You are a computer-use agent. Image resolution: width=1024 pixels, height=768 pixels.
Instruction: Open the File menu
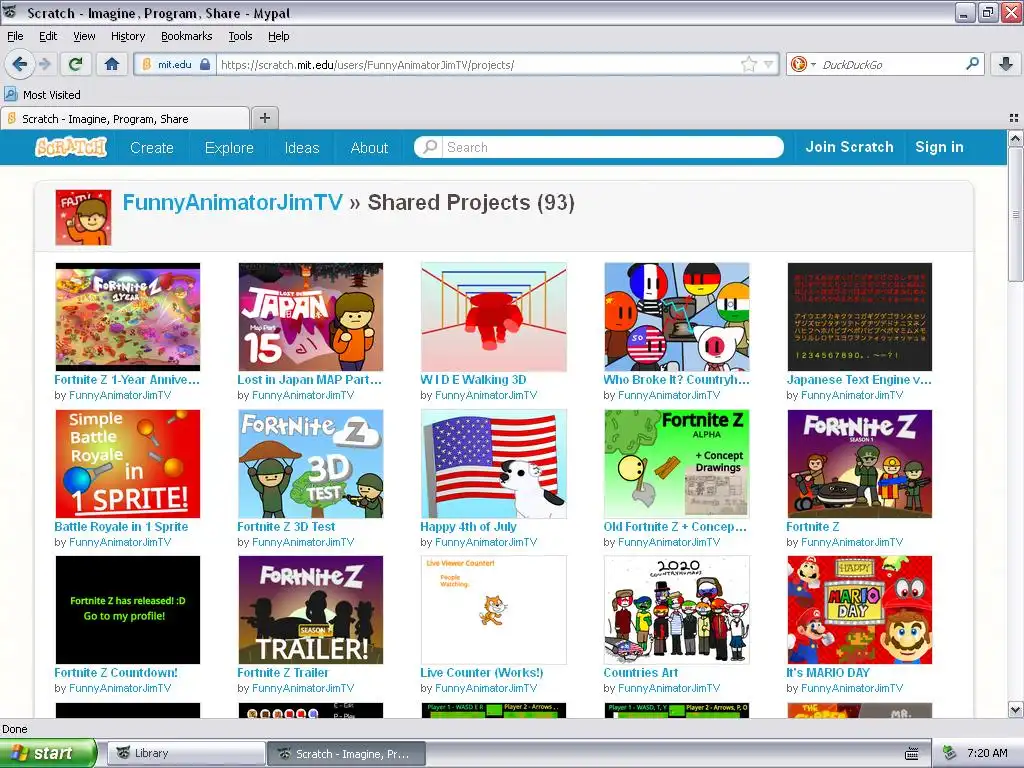pyautogui.click(x=15, y=37)
